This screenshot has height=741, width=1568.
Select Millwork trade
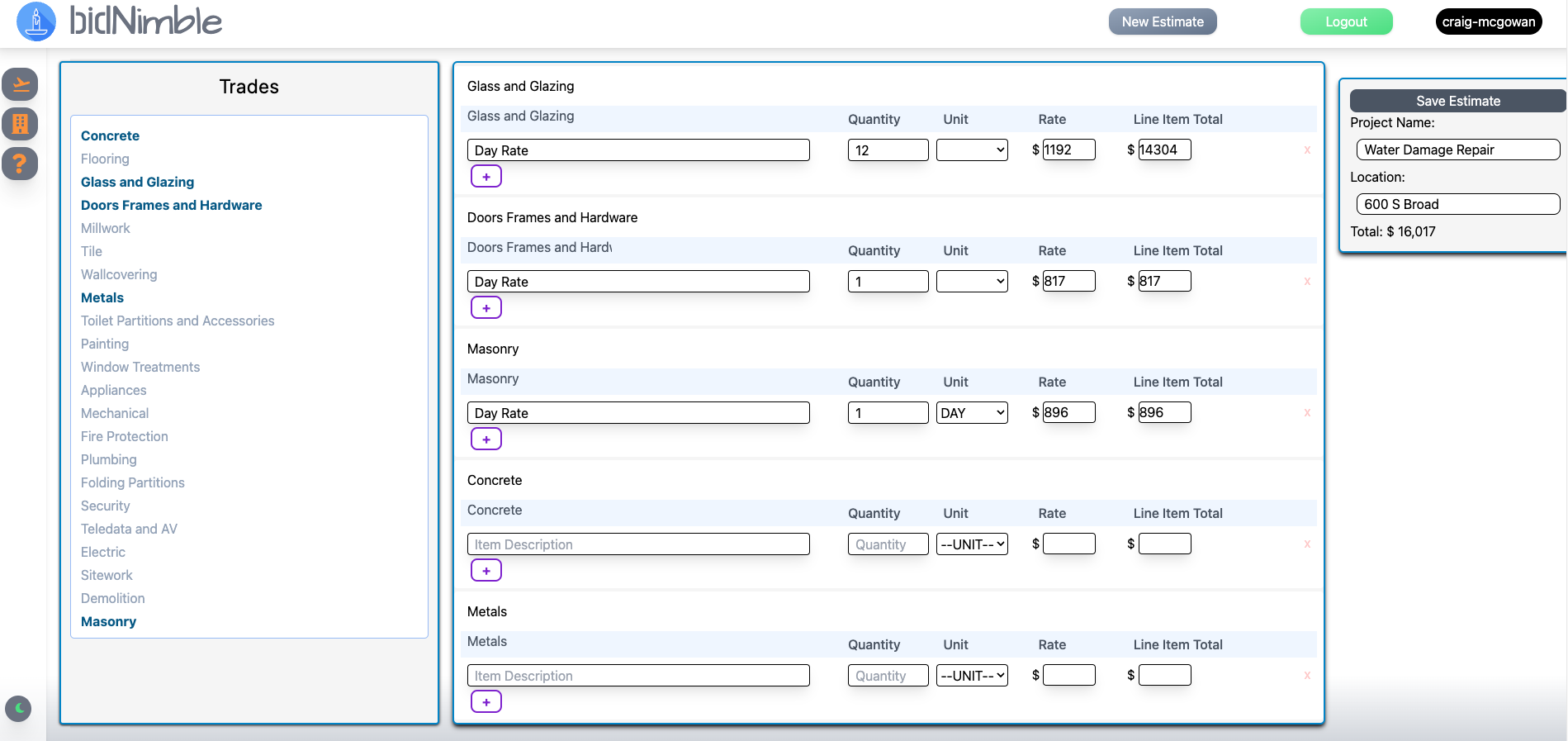[x=106, y=228]
